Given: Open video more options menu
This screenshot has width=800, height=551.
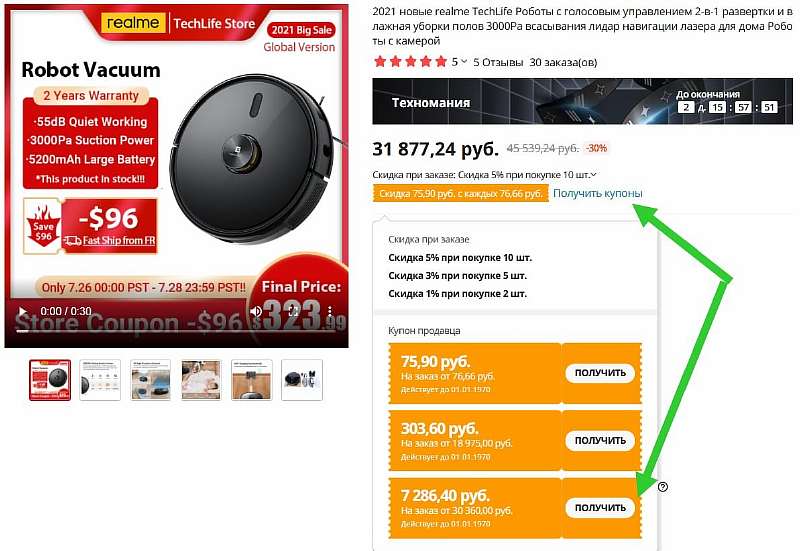Looking at the screenshot, I should pos(330,311).
